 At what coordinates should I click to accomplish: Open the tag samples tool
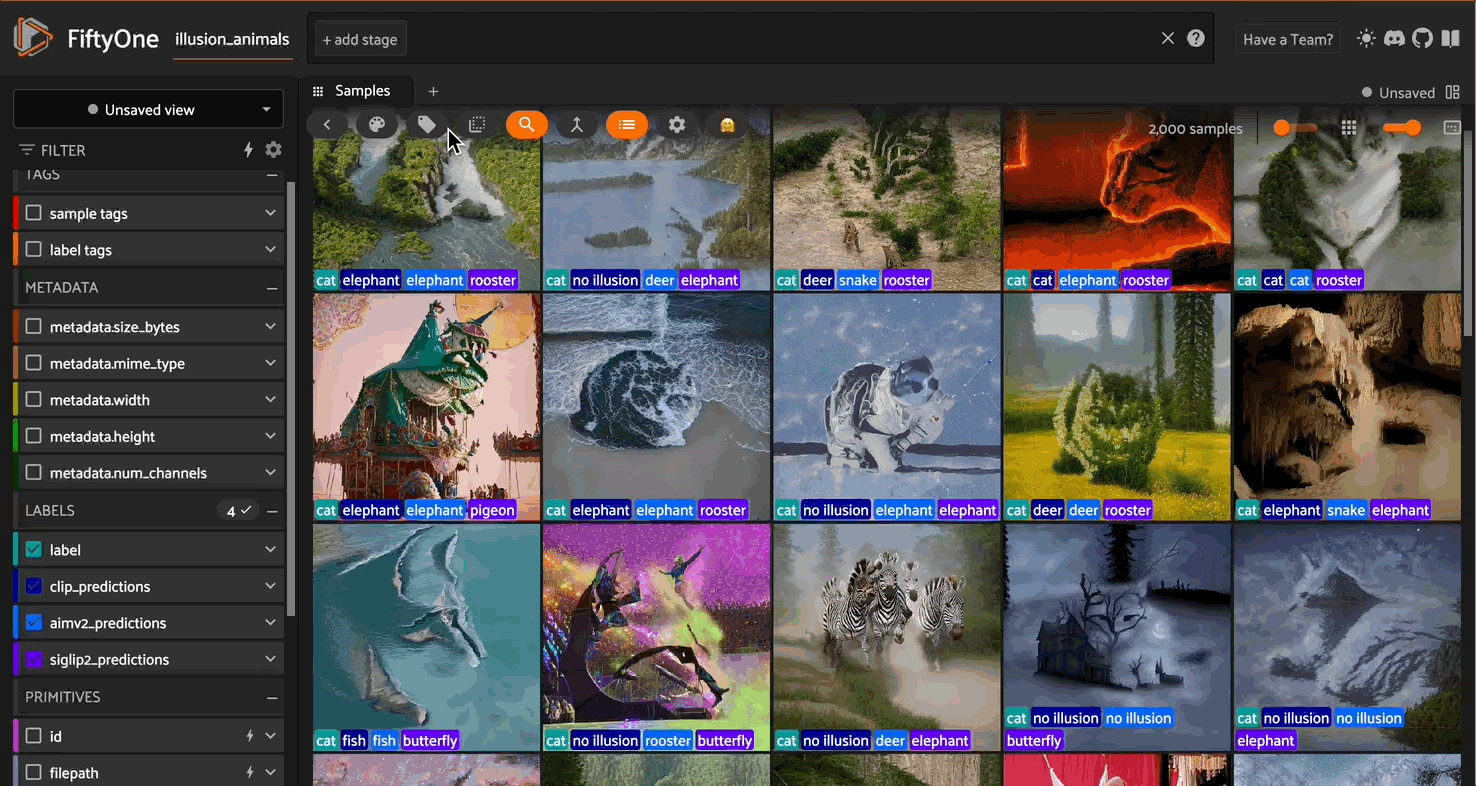(427, 125)
